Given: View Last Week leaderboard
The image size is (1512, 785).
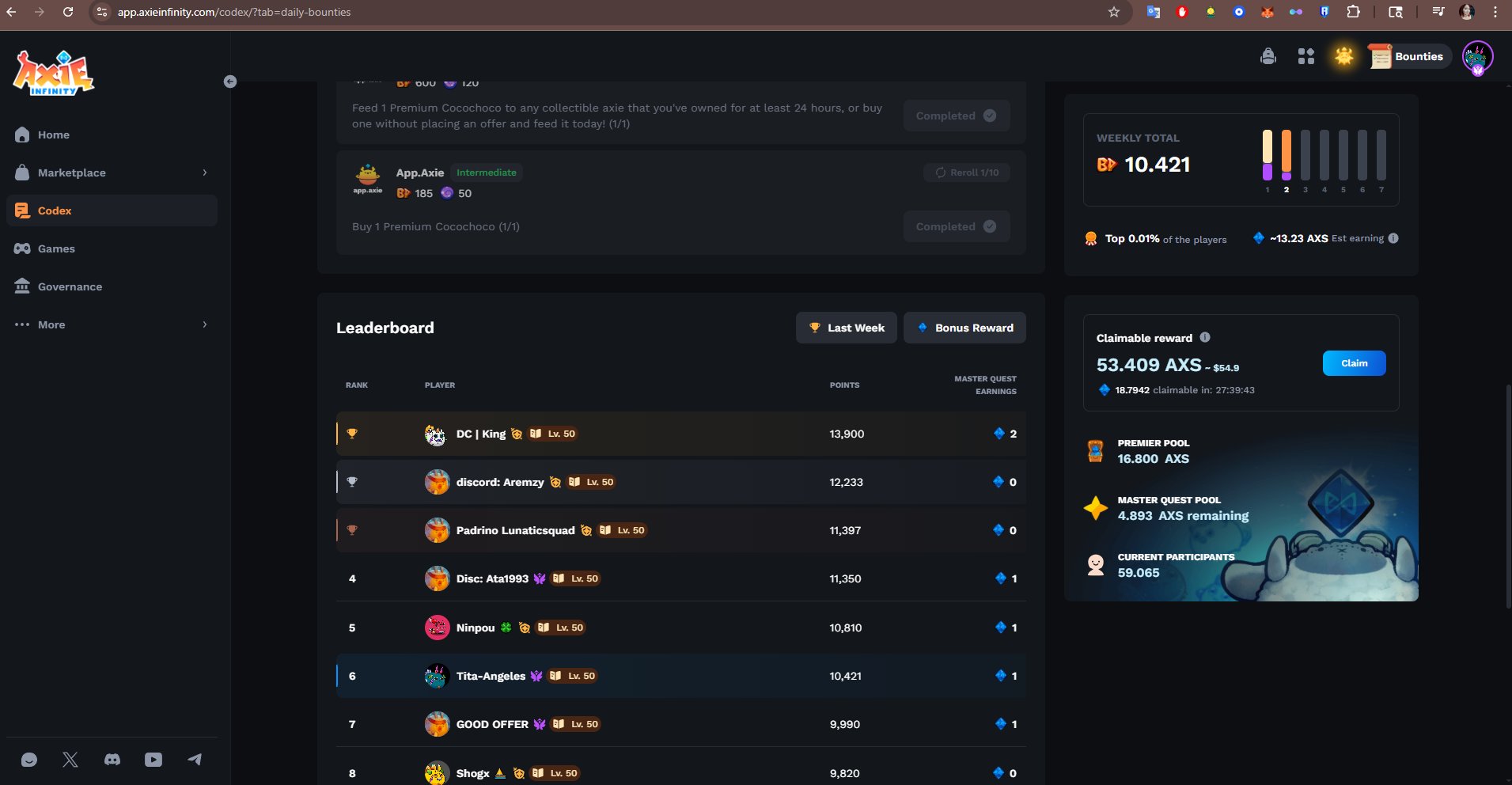Looking at the screenshot, I should [x=846, y=328].
